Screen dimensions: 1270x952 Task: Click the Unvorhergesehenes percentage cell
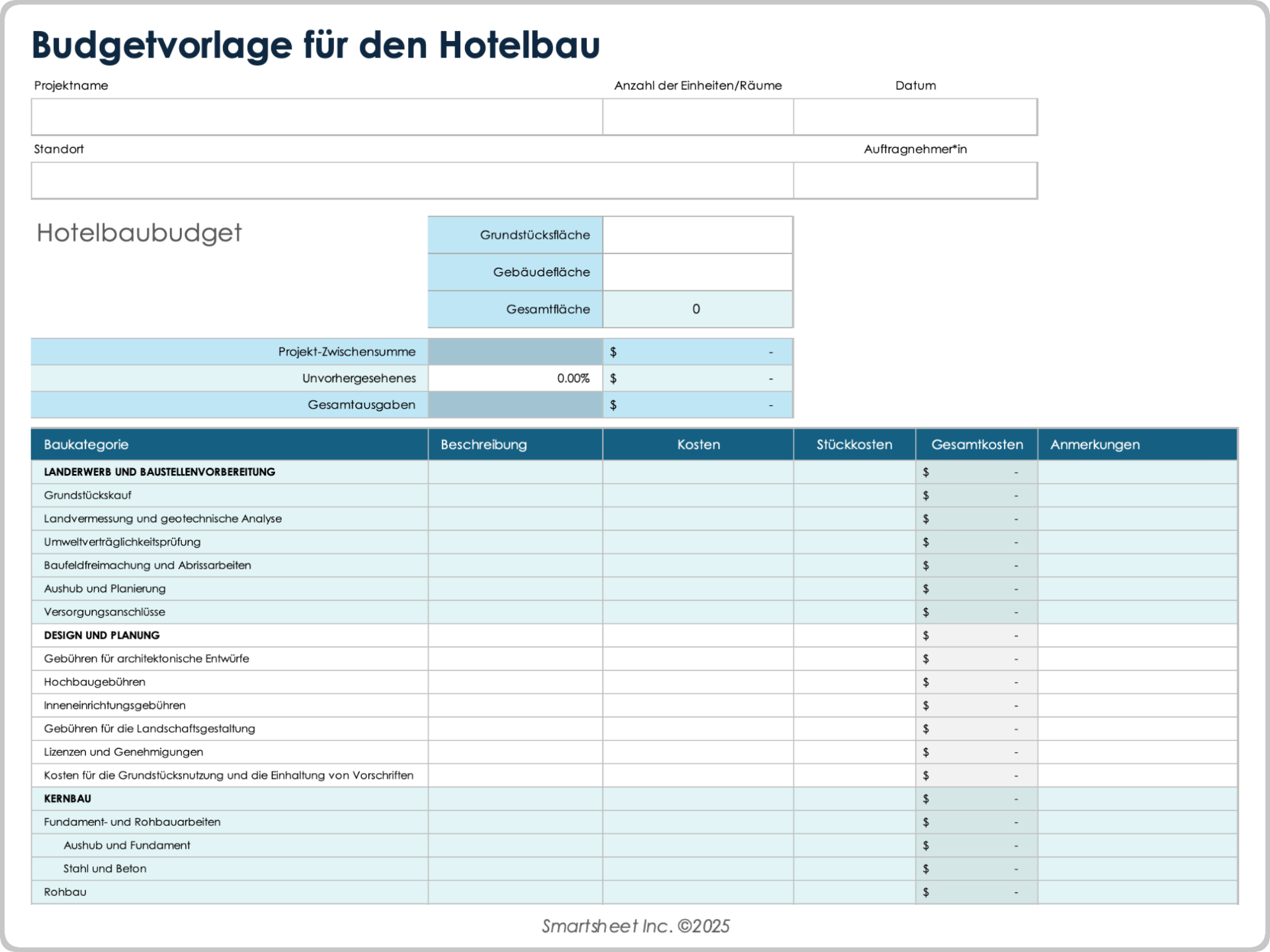[x=515, y=378]
